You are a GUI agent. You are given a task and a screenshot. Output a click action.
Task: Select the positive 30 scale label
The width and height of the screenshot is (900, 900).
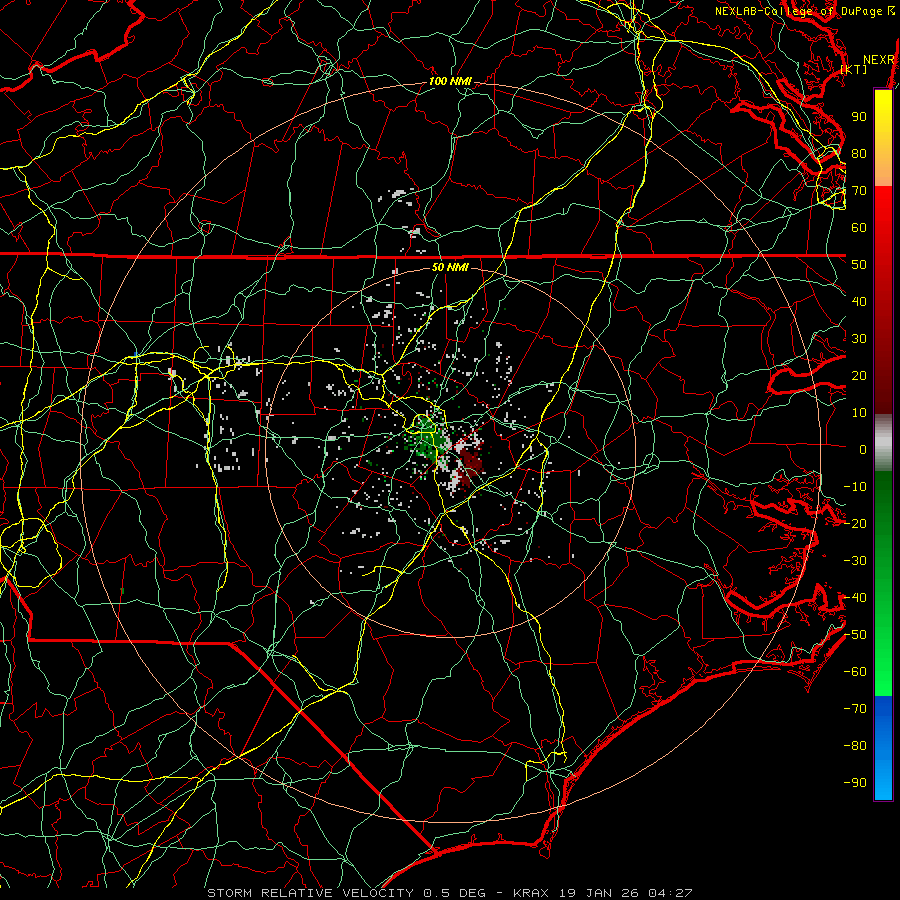pyautogui.click(x=859, y=339)
